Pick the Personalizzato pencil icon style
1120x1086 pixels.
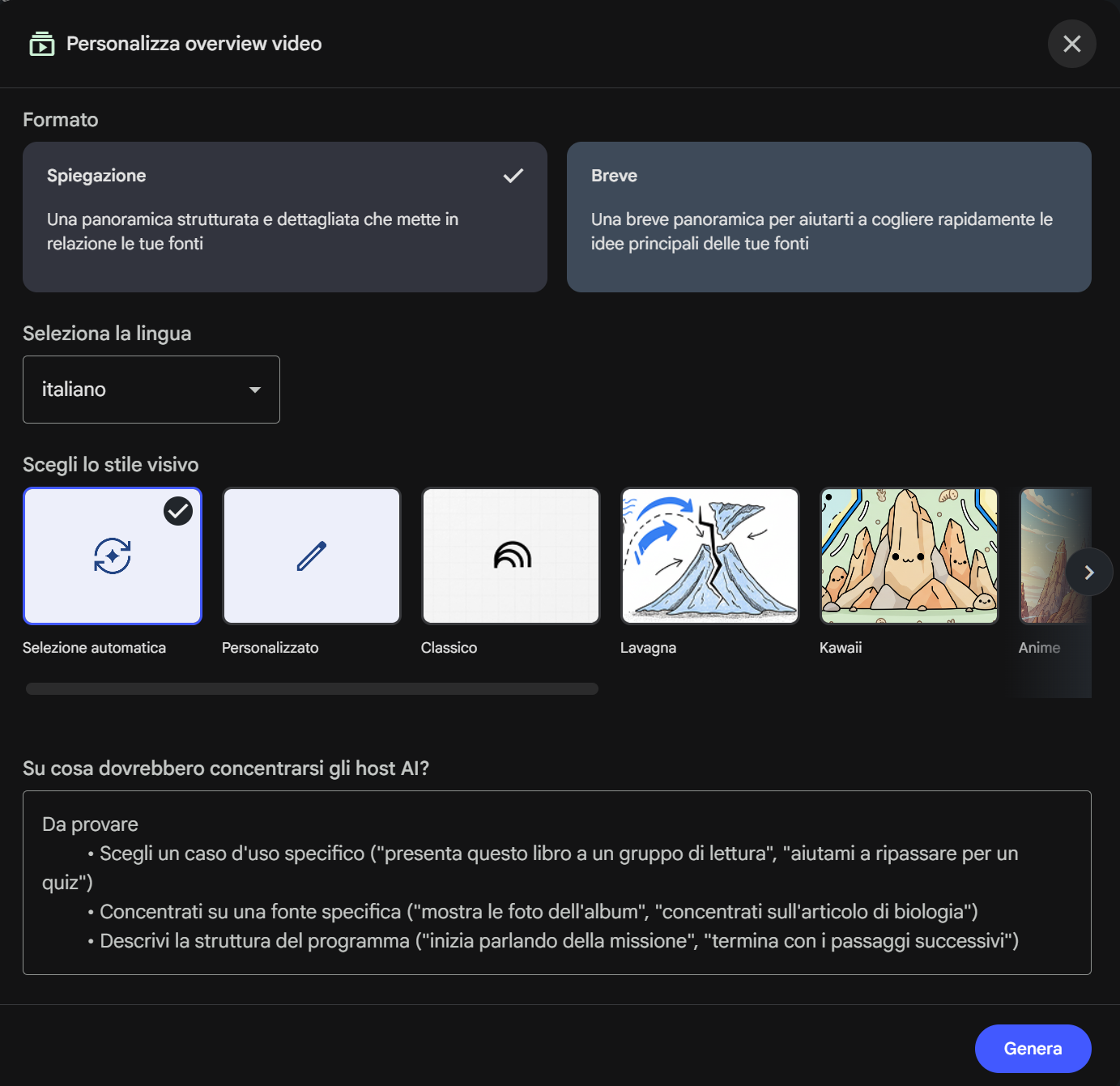[x=312, y=556]
